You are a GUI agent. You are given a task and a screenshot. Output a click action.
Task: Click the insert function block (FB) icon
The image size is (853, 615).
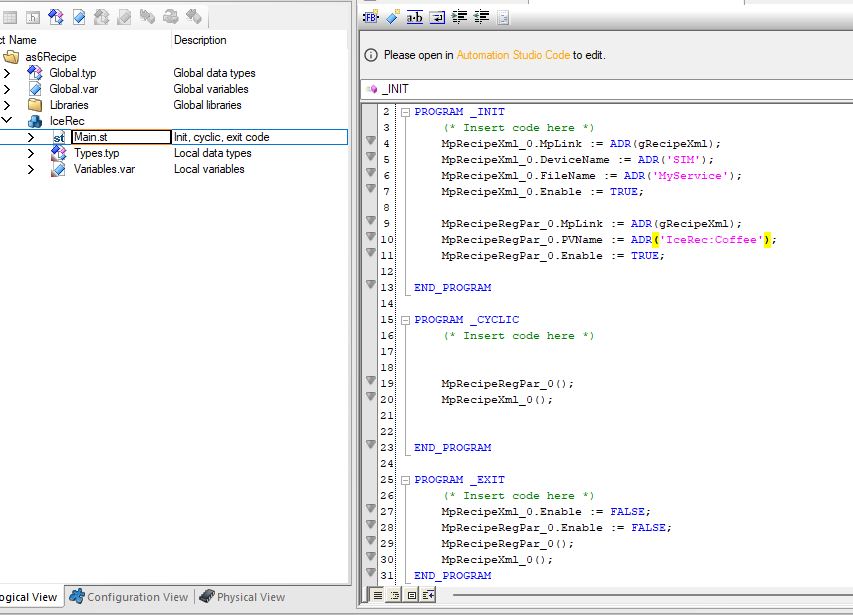371,17
